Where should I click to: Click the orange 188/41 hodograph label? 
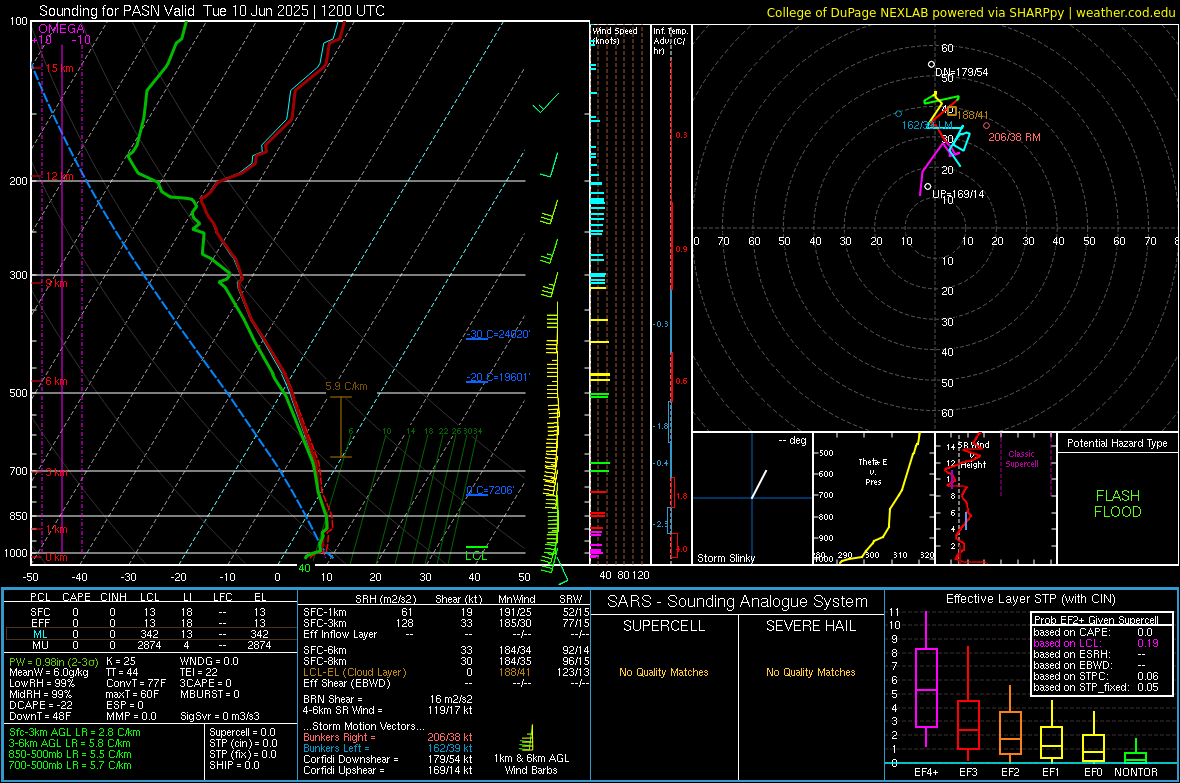click(972, 115)
